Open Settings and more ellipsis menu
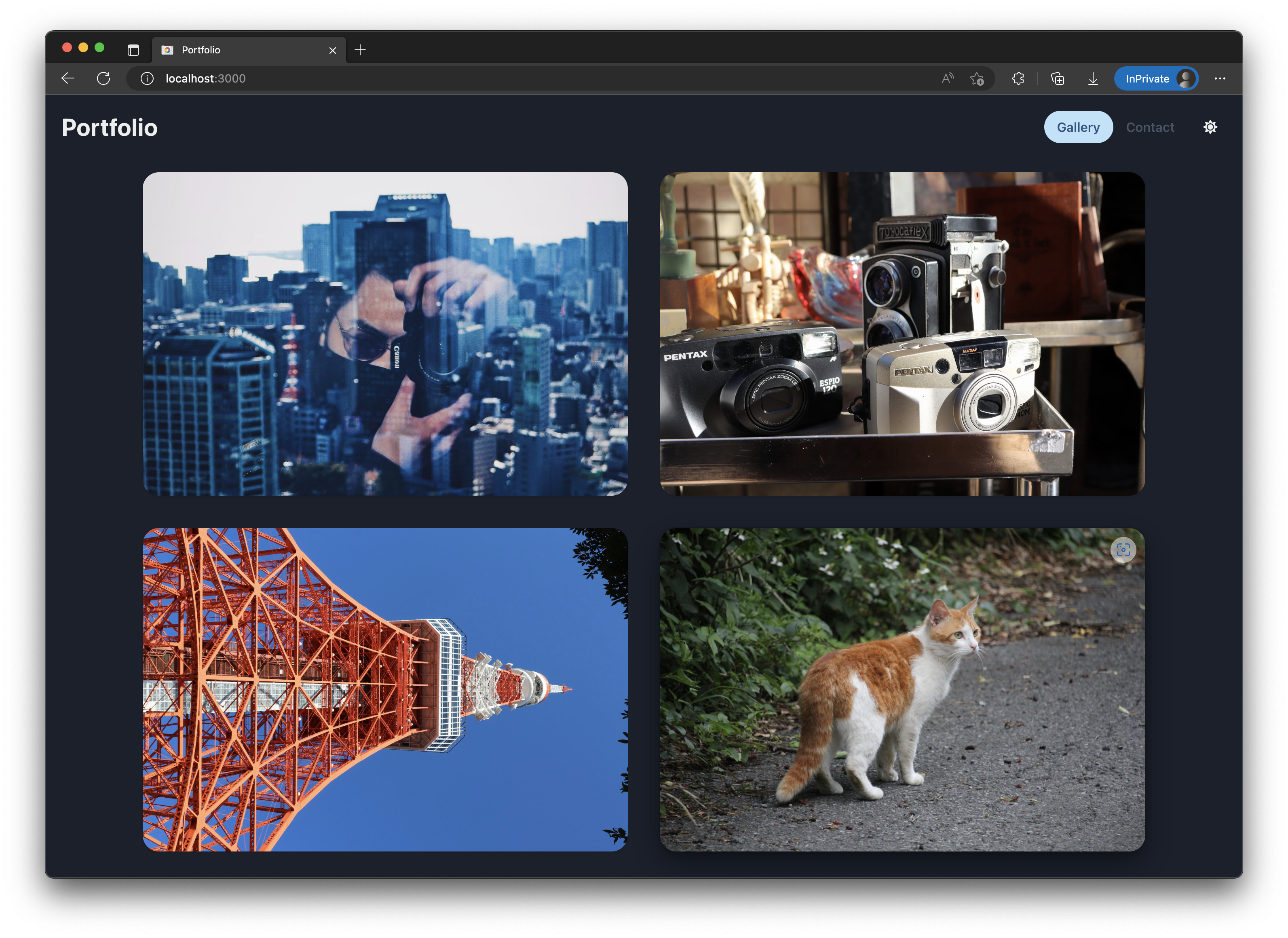The image size is (1288, 938). click(1220, 78)
